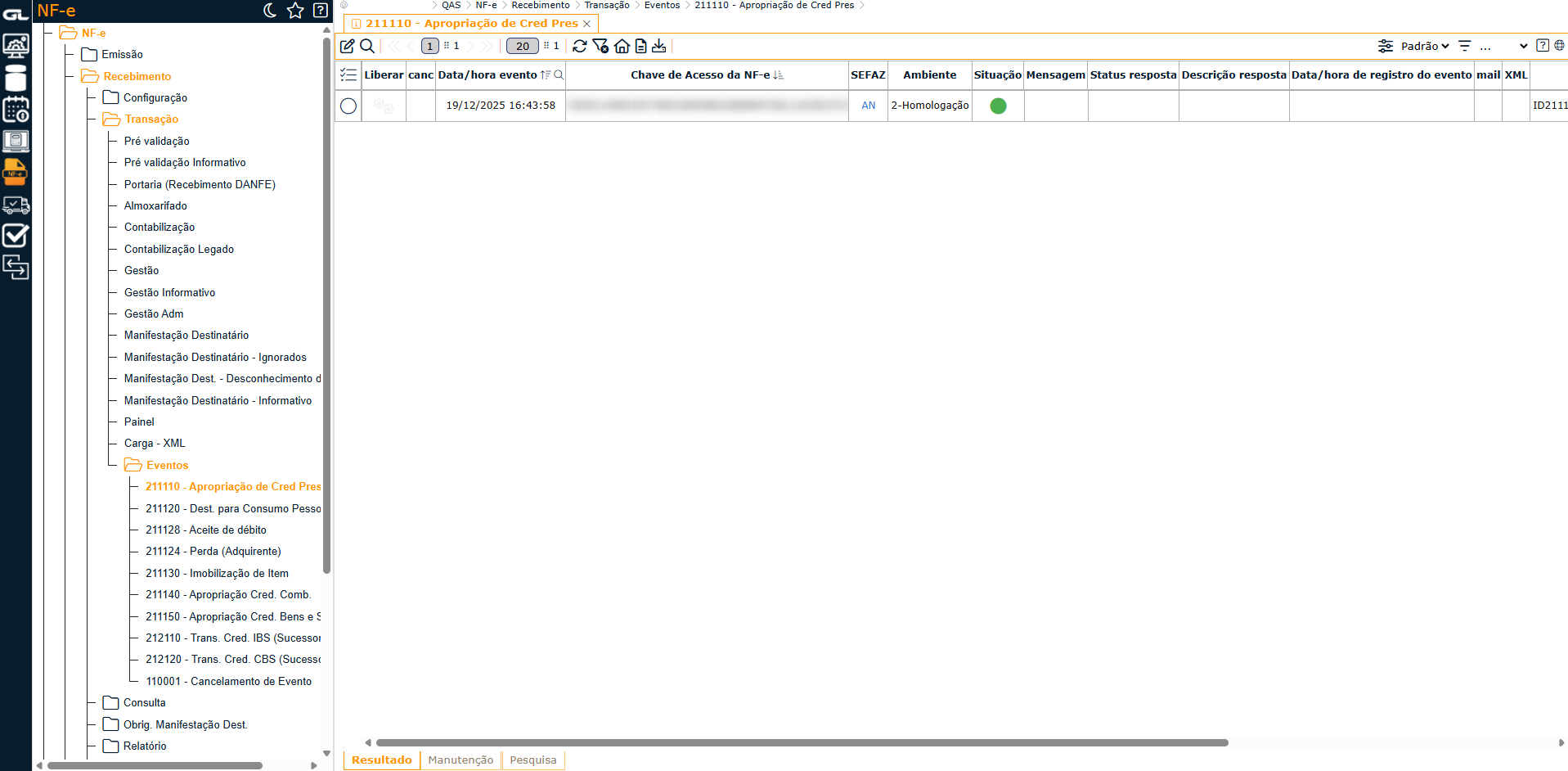Open the NF-e module sidebar icon
The height and width of the screenshot is (771, 1568).
(x=16, y=173)
